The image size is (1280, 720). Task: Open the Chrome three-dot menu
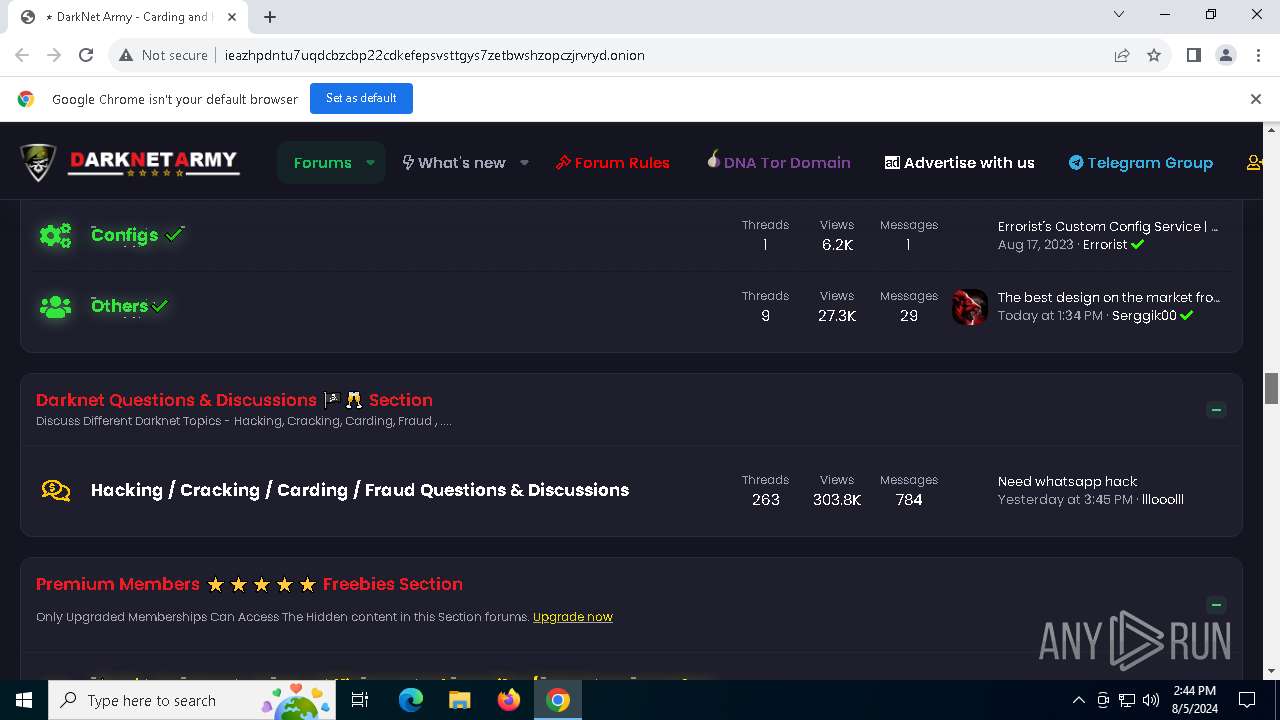[1258, 55]
